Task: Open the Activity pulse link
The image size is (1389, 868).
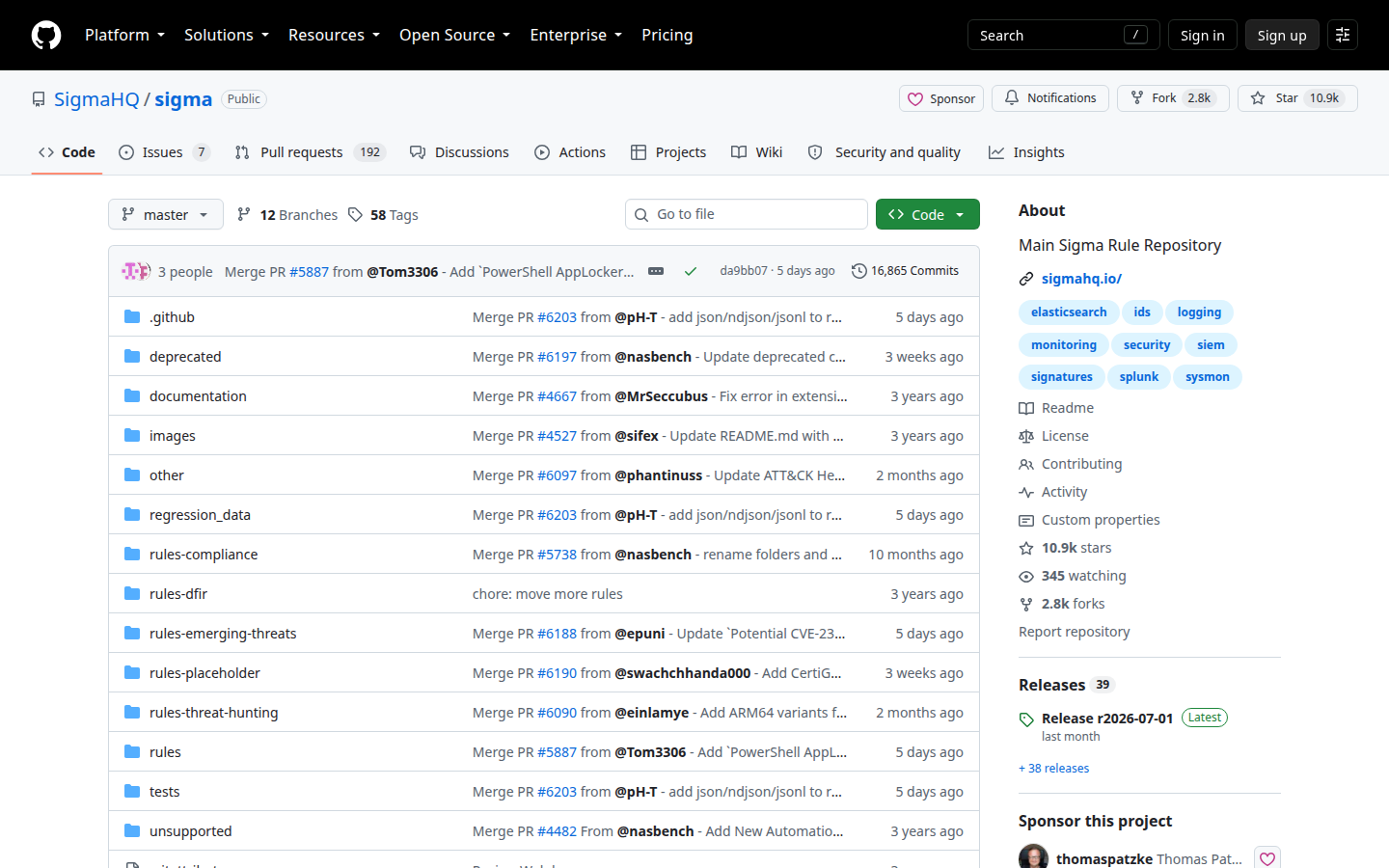Action: [1053, 492]
